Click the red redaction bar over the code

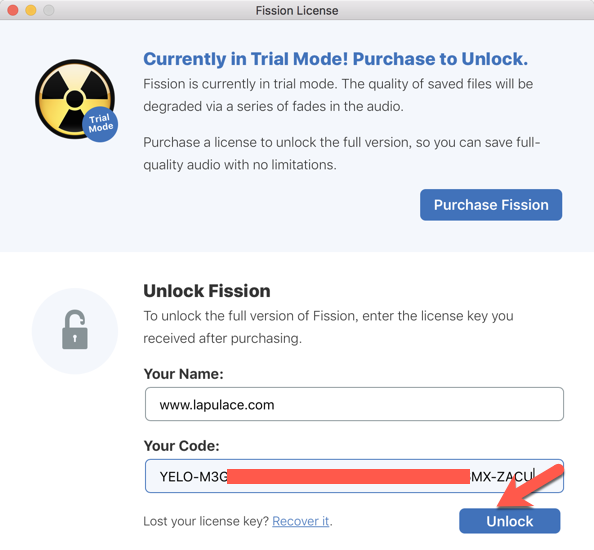pyautogui.click(x=349, y=477)
